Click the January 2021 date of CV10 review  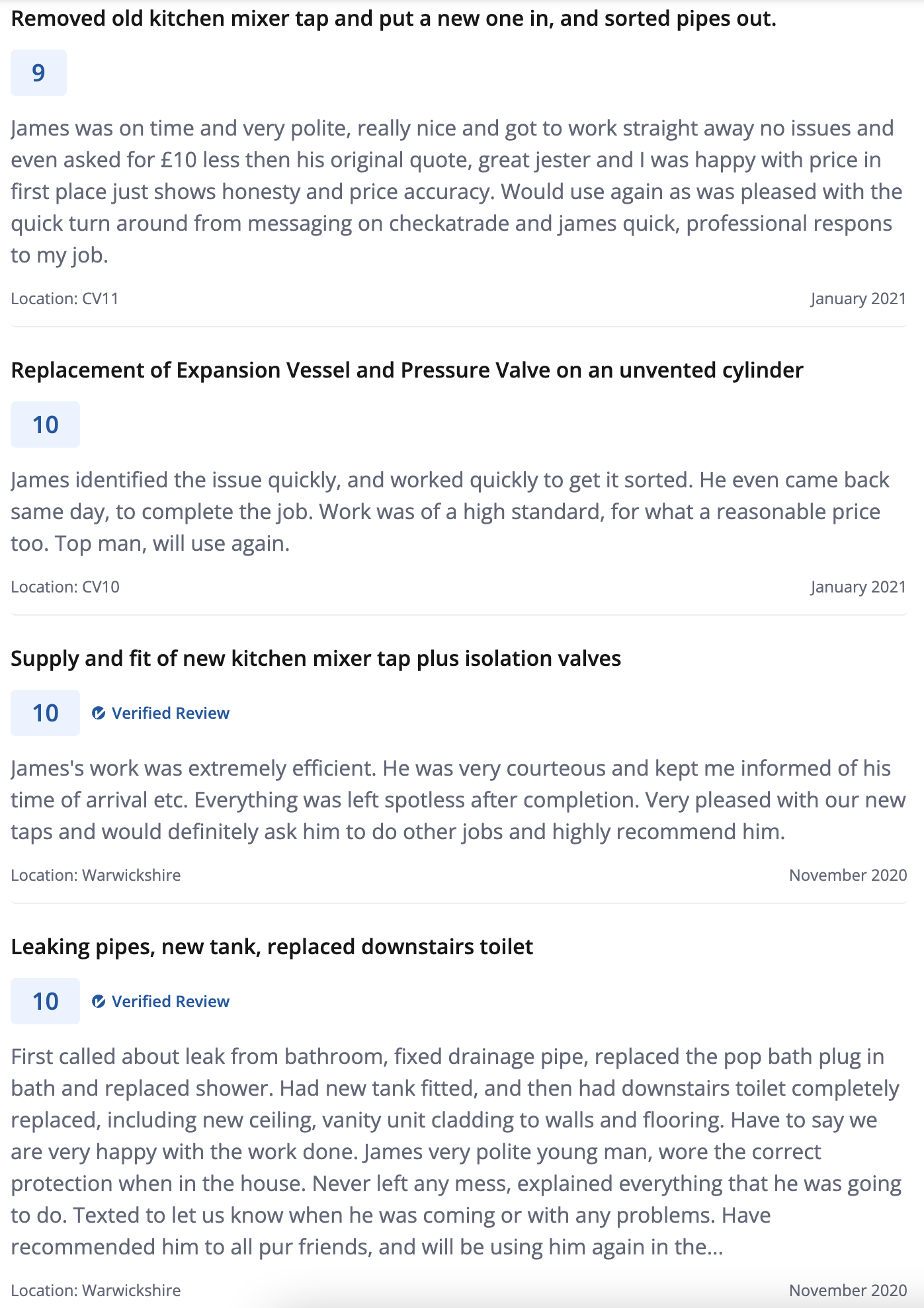(858, 587)
